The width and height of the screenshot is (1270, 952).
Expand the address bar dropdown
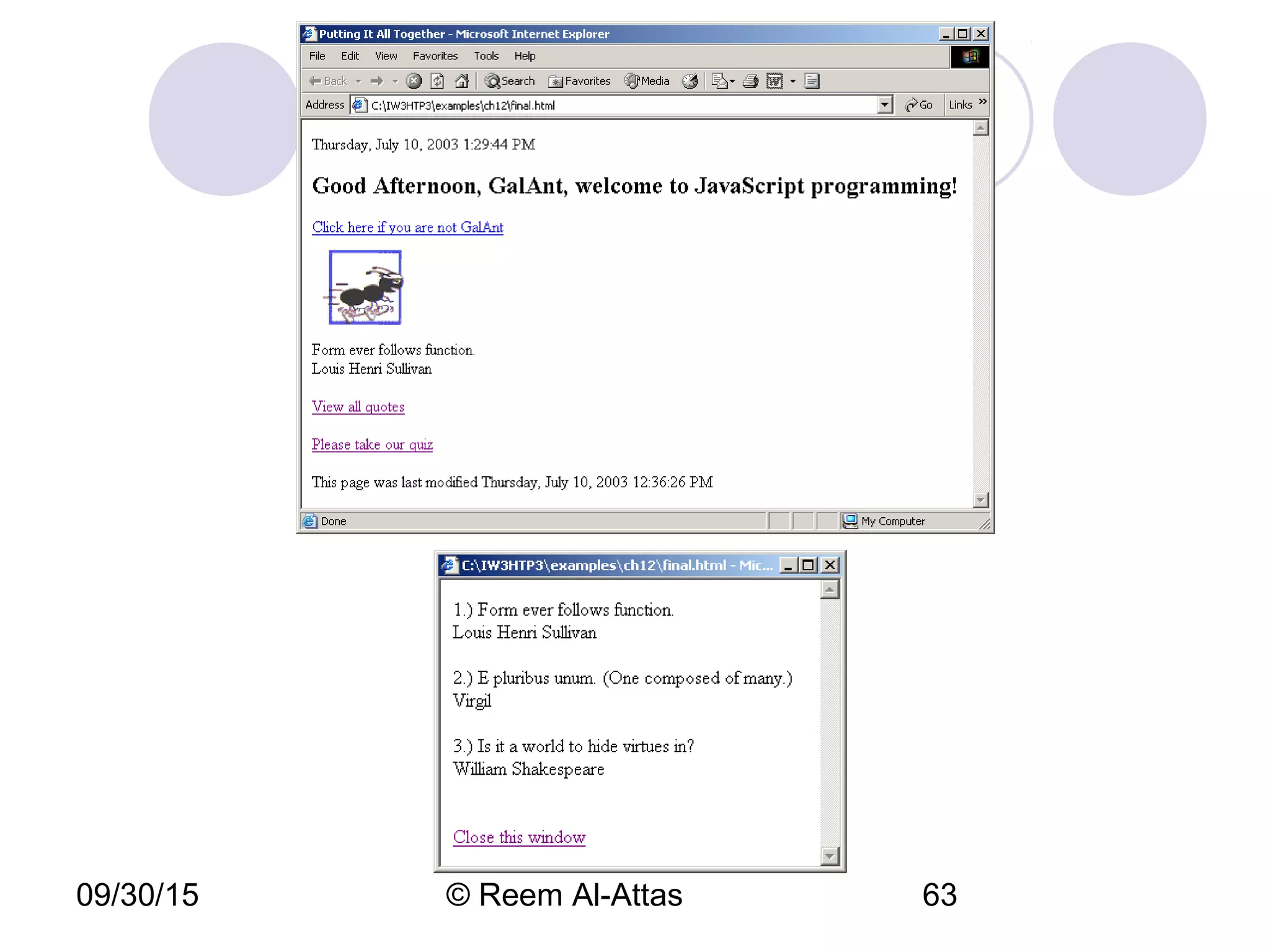point(885,105)
